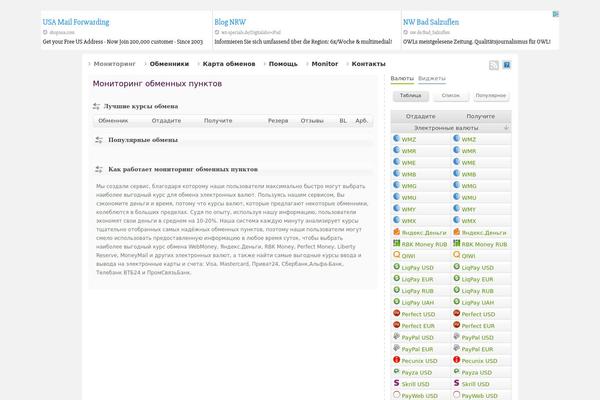Click the Отдадите header in currency table
Viewport: 600px width, 400px height.
421,116
